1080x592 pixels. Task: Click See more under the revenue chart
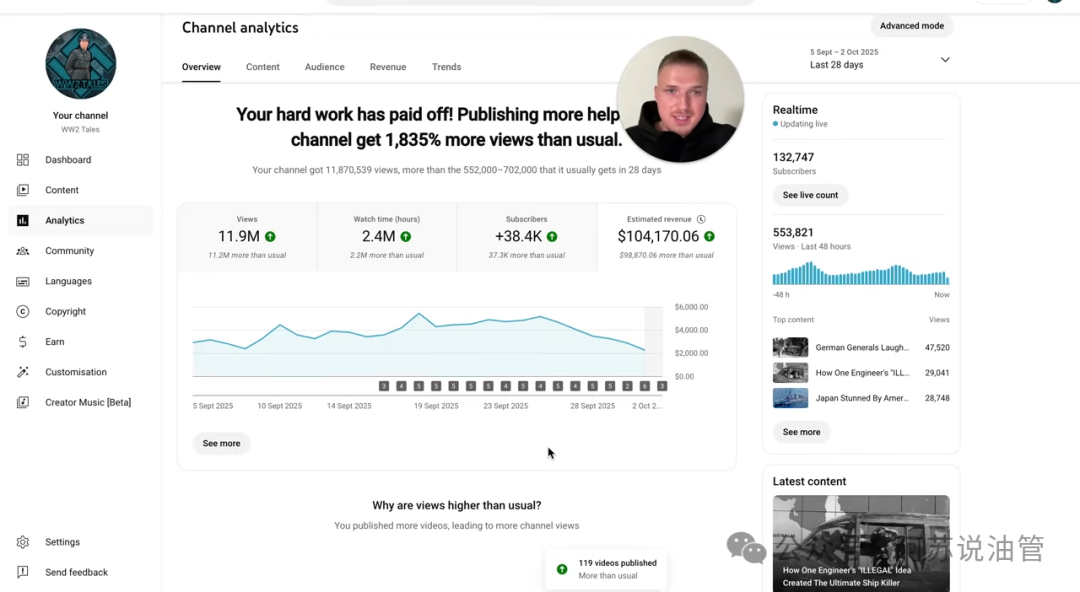[x=221, y=443]
